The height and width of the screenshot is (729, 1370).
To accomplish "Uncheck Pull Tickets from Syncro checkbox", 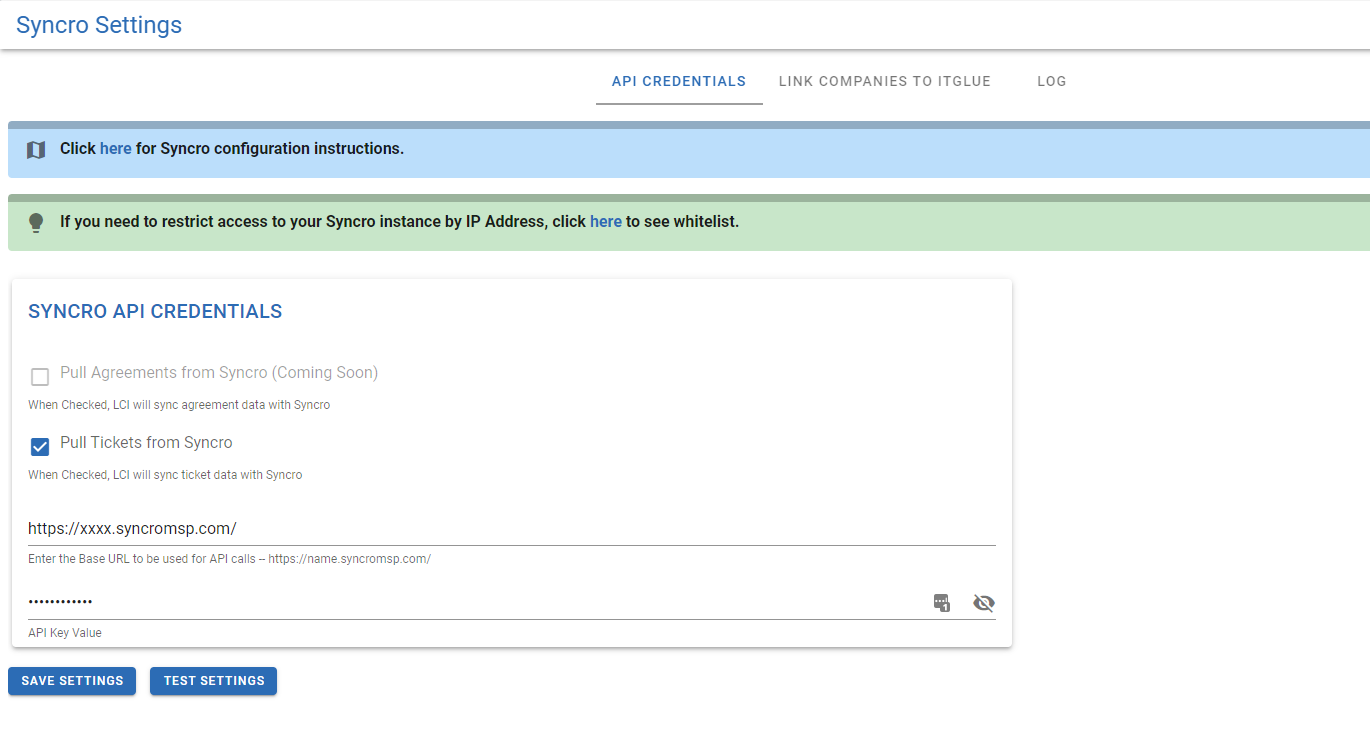I will (40, 447).
